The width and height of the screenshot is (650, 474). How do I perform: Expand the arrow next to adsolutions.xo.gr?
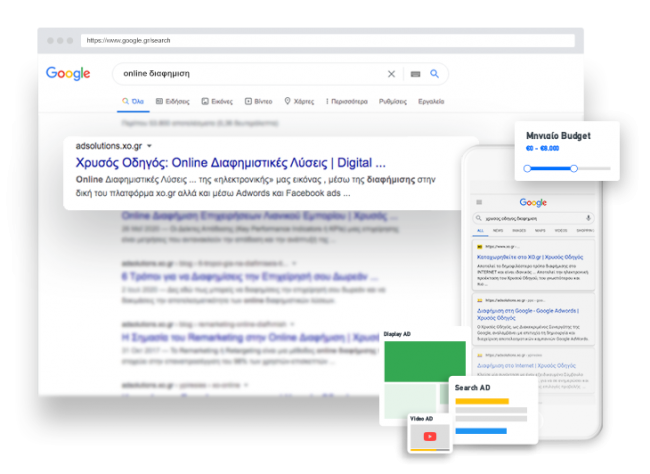click(149, 146)
